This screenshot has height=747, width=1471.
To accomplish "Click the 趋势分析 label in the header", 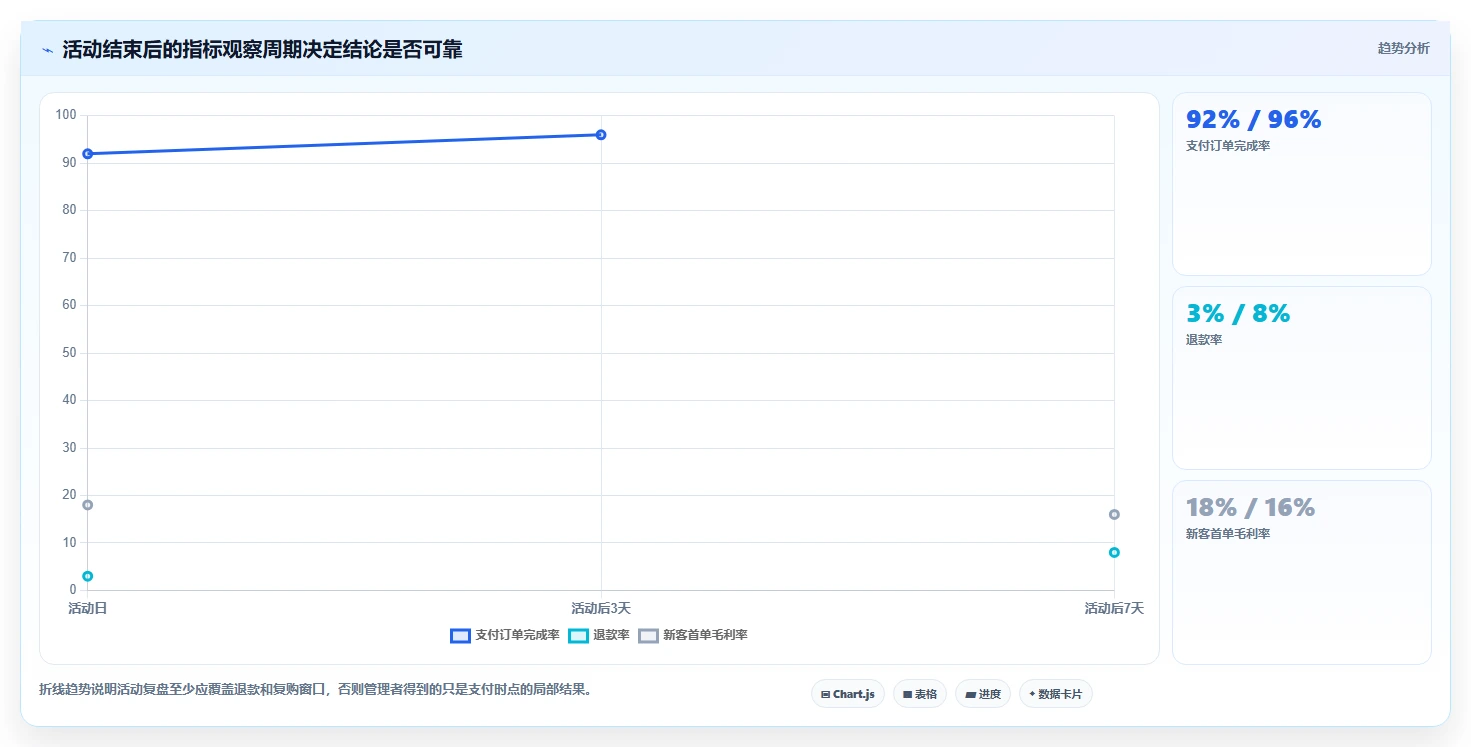I will click(x=1403, y=48).
